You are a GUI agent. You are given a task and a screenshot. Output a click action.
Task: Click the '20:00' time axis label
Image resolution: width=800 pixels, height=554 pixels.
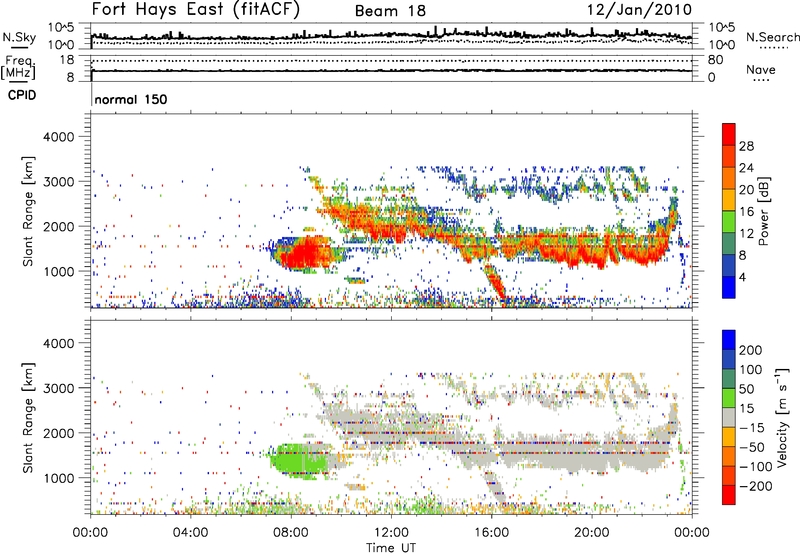tap(592, 533)
